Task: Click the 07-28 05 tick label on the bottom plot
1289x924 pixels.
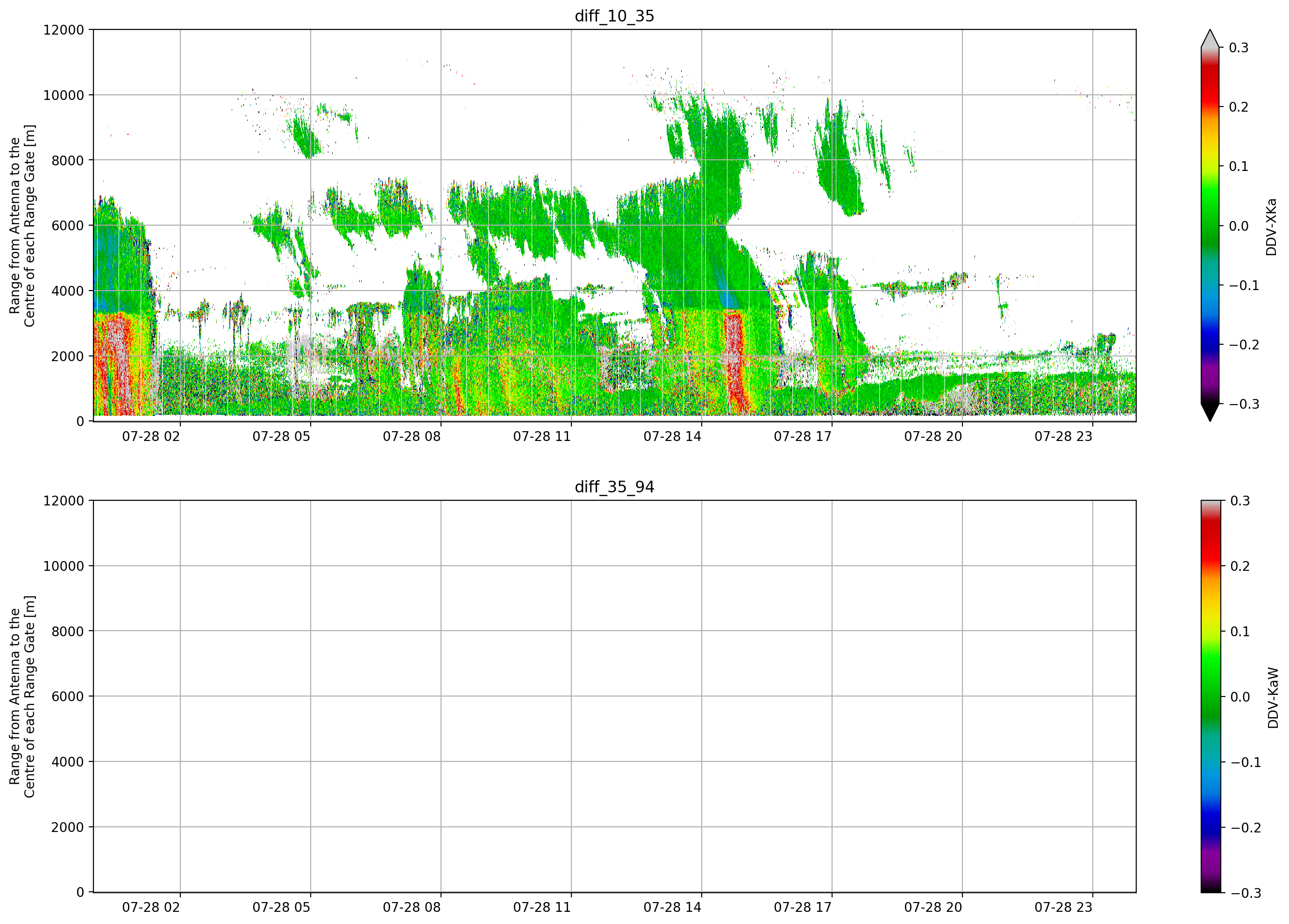Action: tap(281, 907)
